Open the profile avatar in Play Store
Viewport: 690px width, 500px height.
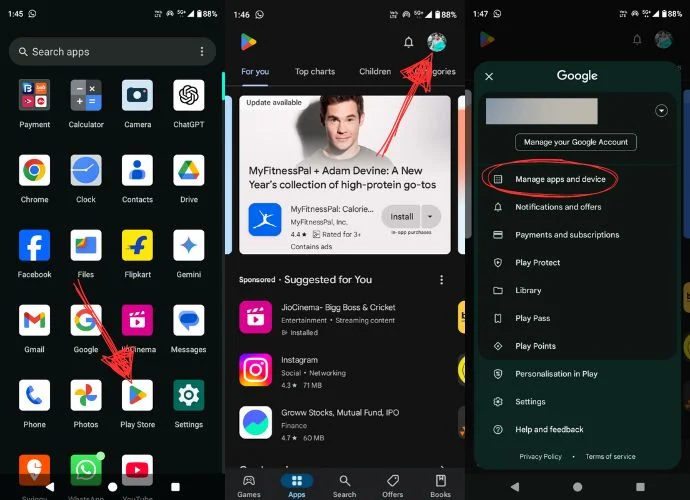[x=437, y=42]
